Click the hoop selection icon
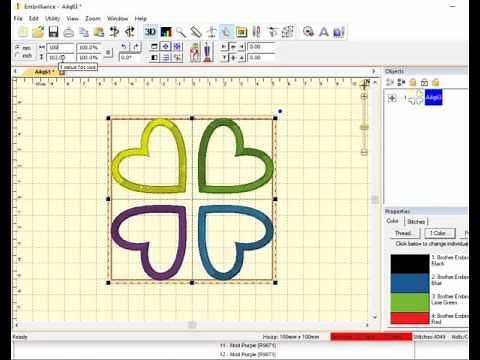Viewport: 480px width, 360px height. click(241, 32)
